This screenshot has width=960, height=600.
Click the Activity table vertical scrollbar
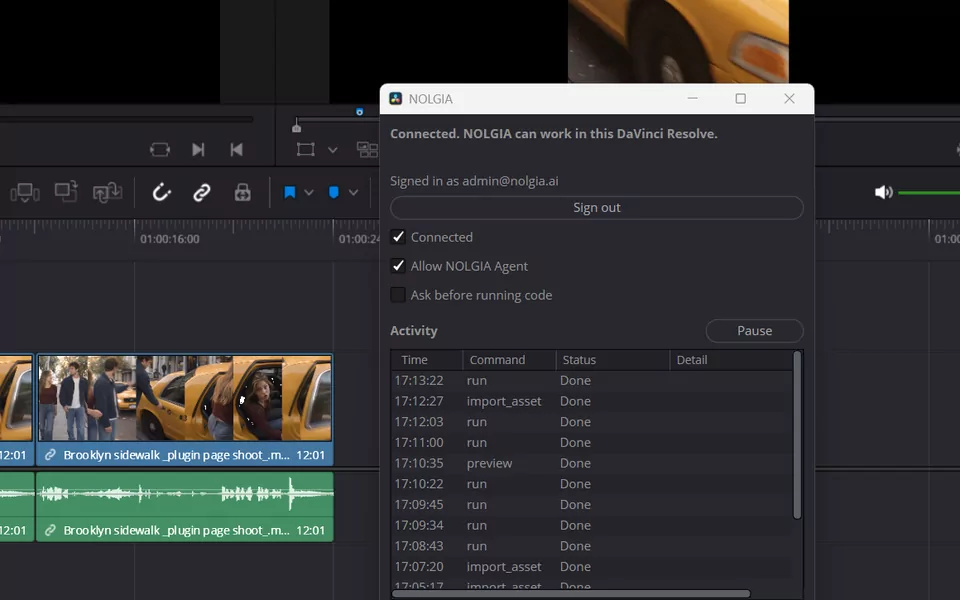pos(797,435)
